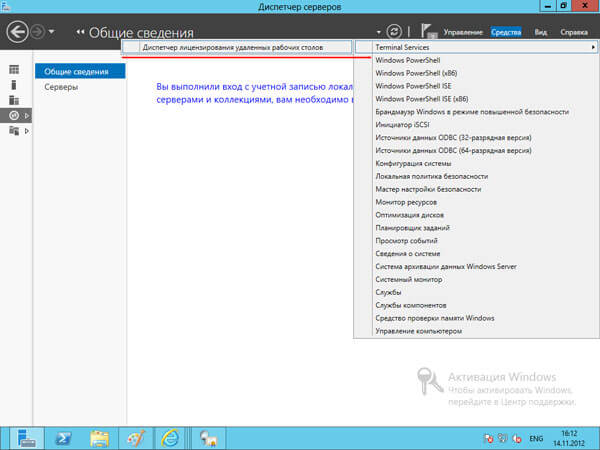Open the Средства menu
Viewport: 600px width, 450px height.
click(506, 32)
